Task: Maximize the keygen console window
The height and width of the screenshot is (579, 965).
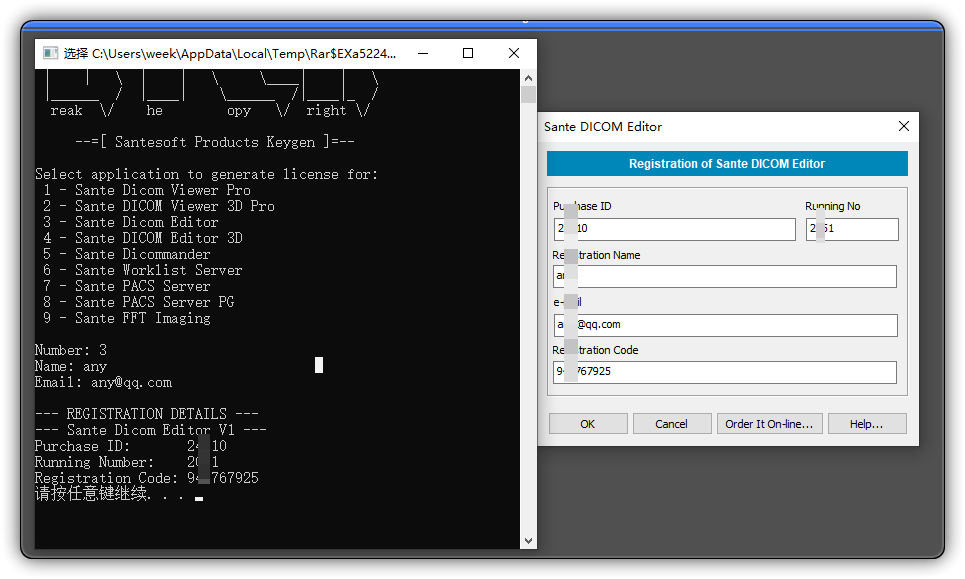Action: (x=468, y=54)
